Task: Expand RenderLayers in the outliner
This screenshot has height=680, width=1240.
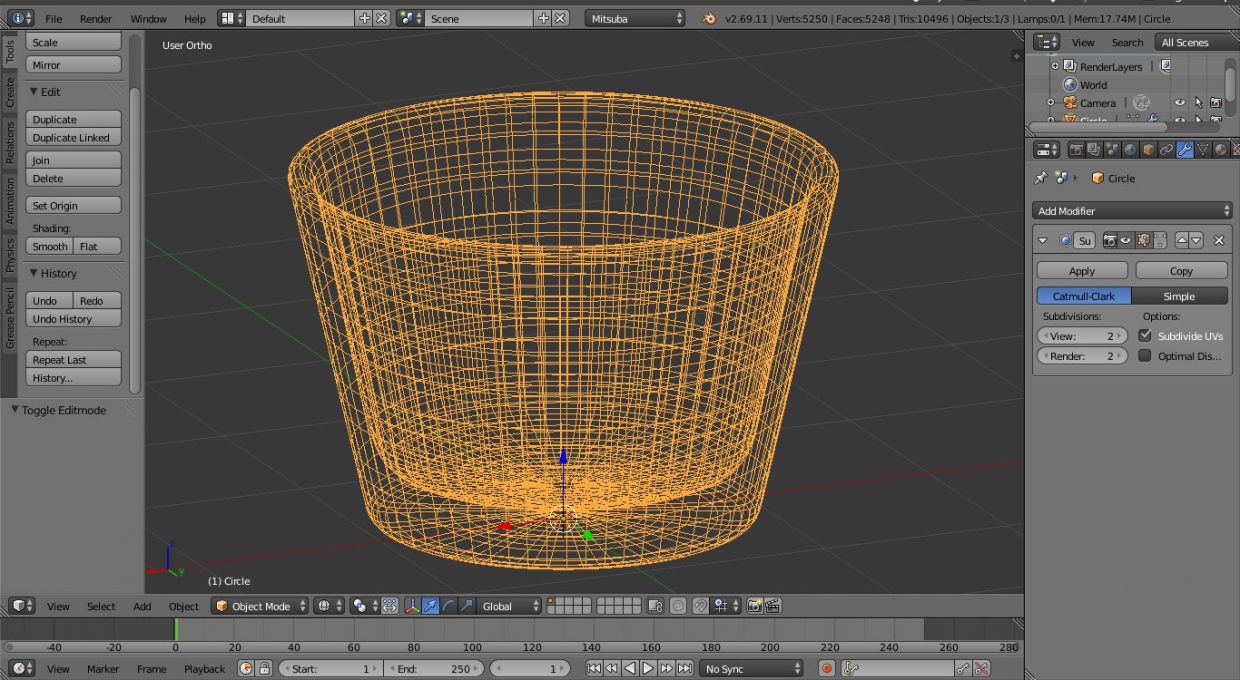Action: tap(1054, 66)
